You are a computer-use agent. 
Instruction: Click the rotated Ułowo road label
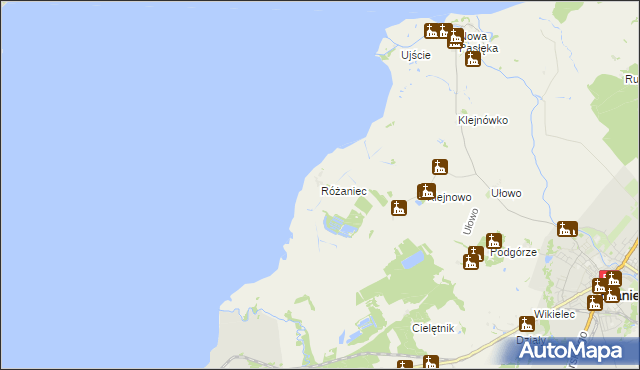470,222
